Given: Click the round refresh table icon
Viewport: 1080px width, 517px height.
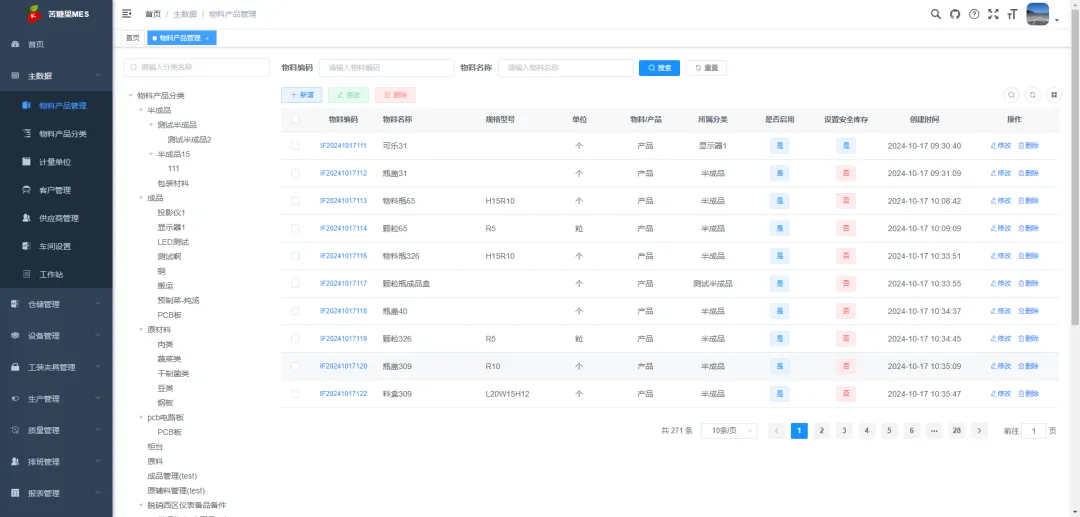Looking at the screenshot, I should tap(1033, 95).
